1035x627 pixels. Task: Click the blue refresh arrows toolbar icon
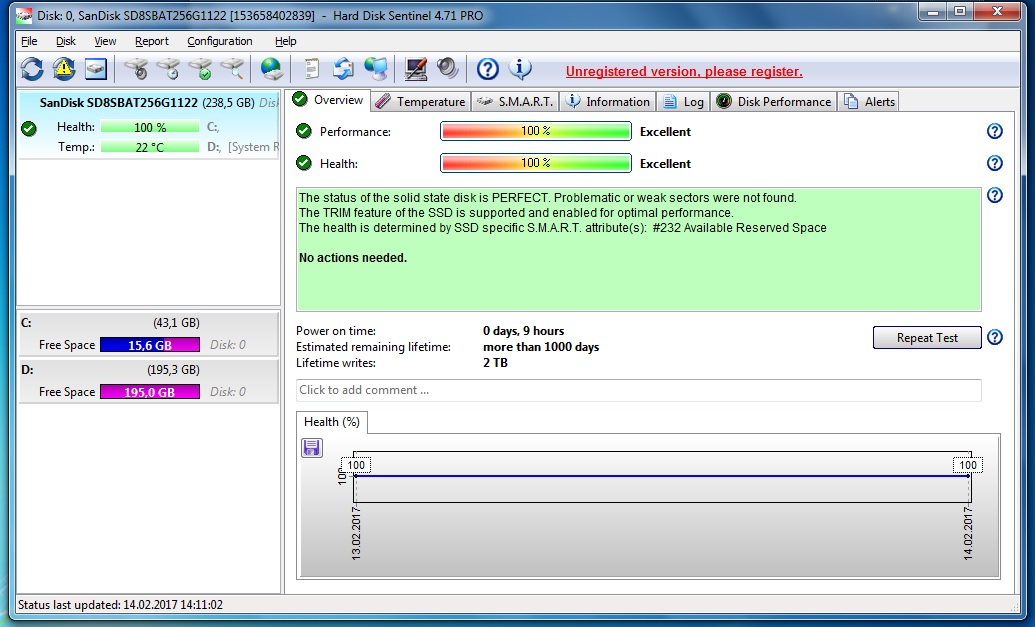[32, 69]
